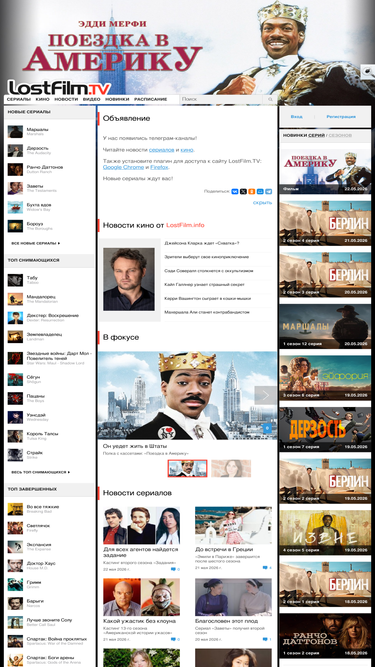Open comments icon under Задание casting news

click(x=173, y=569)
